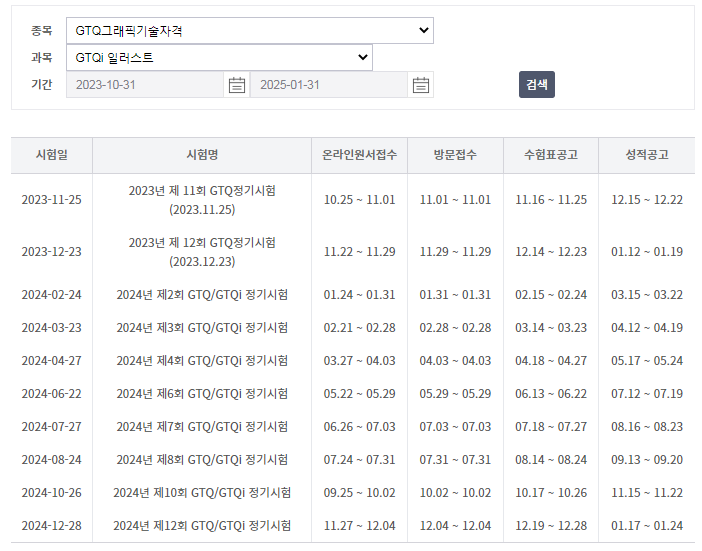Click the exam date 2024-12-28 cell
The image size is (702, 551).
click(52, 526)
